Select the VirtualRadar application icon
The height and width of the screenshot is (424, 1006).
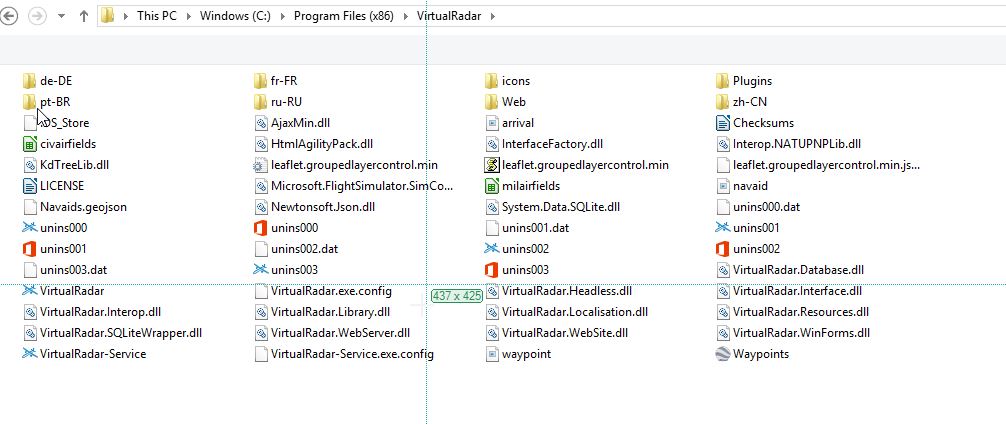(x=29, y=291)
